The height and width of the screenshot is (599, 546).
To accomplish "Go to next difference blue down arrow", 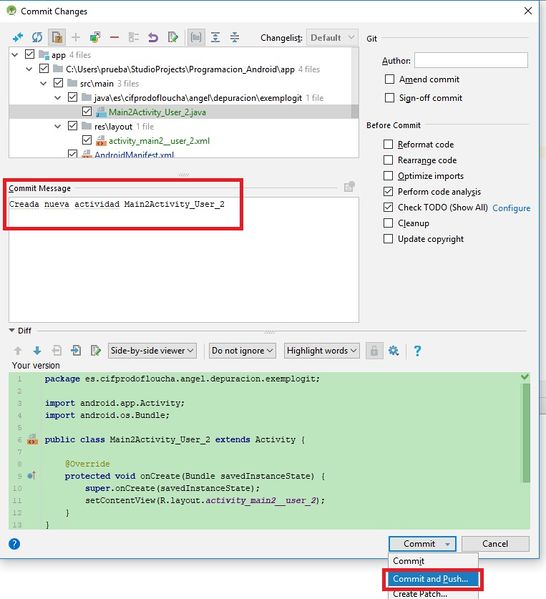I will coord(37,351).
